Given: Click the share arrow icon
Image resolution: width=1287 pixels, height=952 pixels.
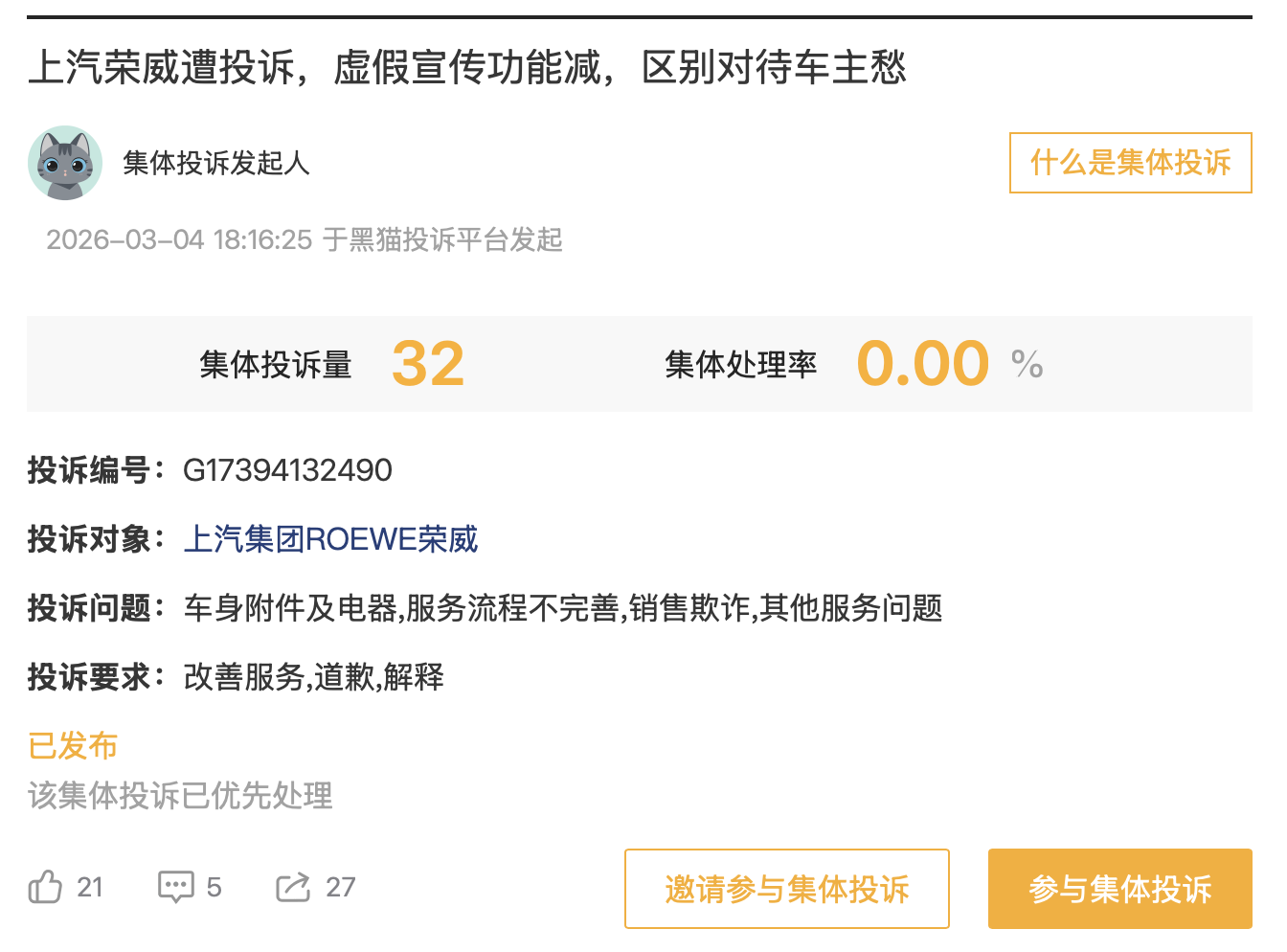Looking at the screenshot, I should click(x=293, y=887).
